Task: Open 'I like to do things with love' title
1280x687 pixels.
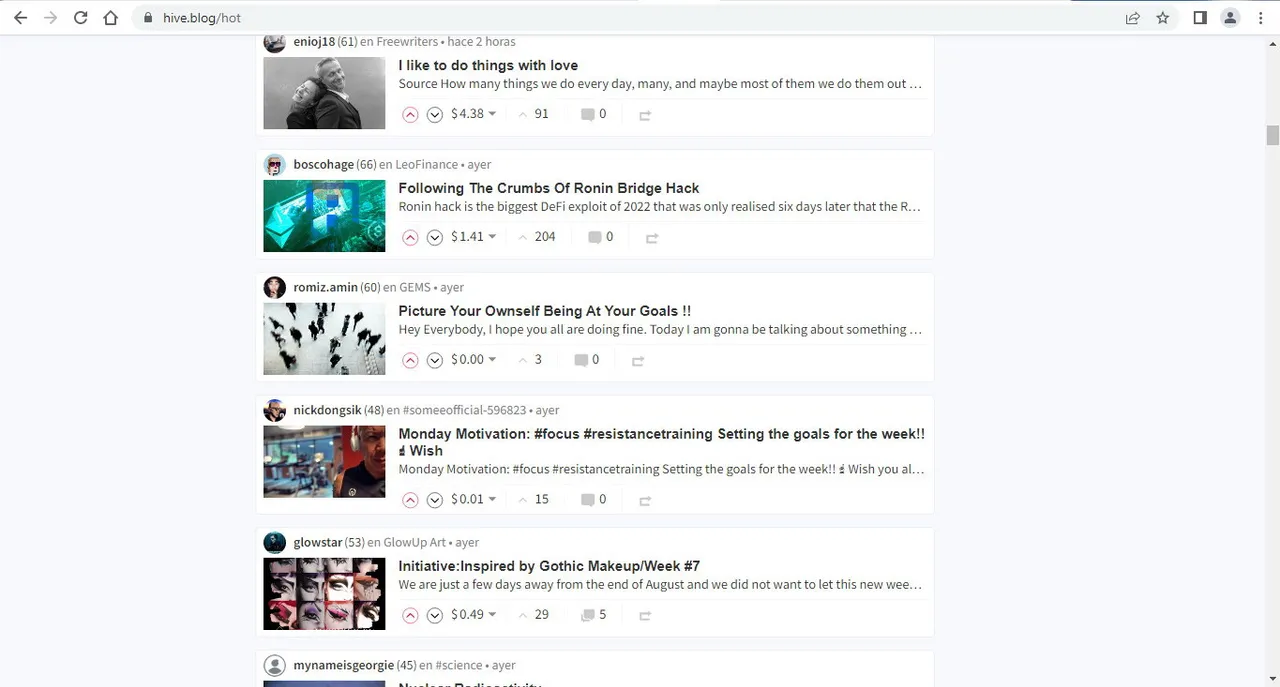Action: [488, 65]
